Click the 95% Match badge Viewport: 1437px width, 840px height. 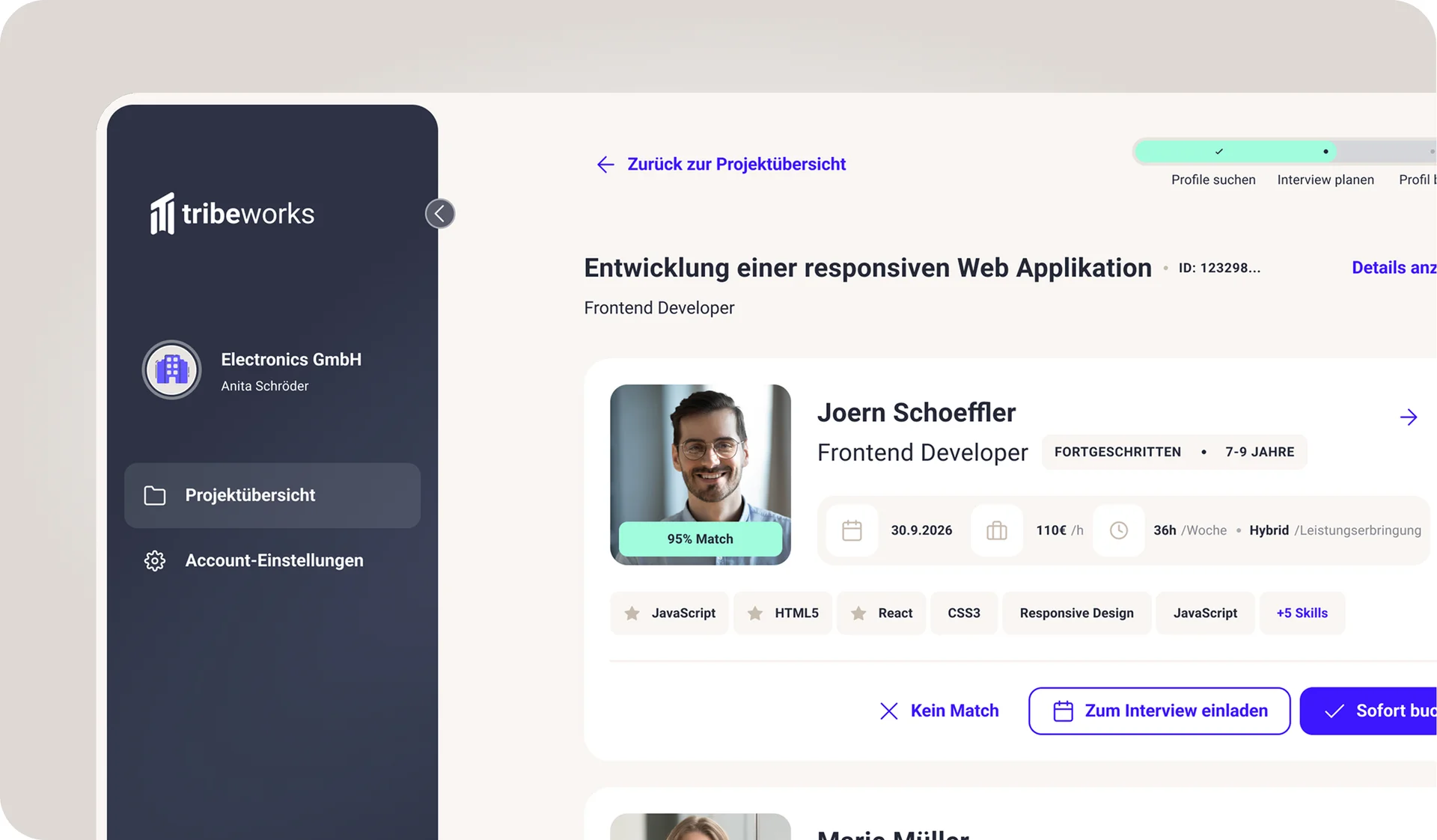click(701, 539)
